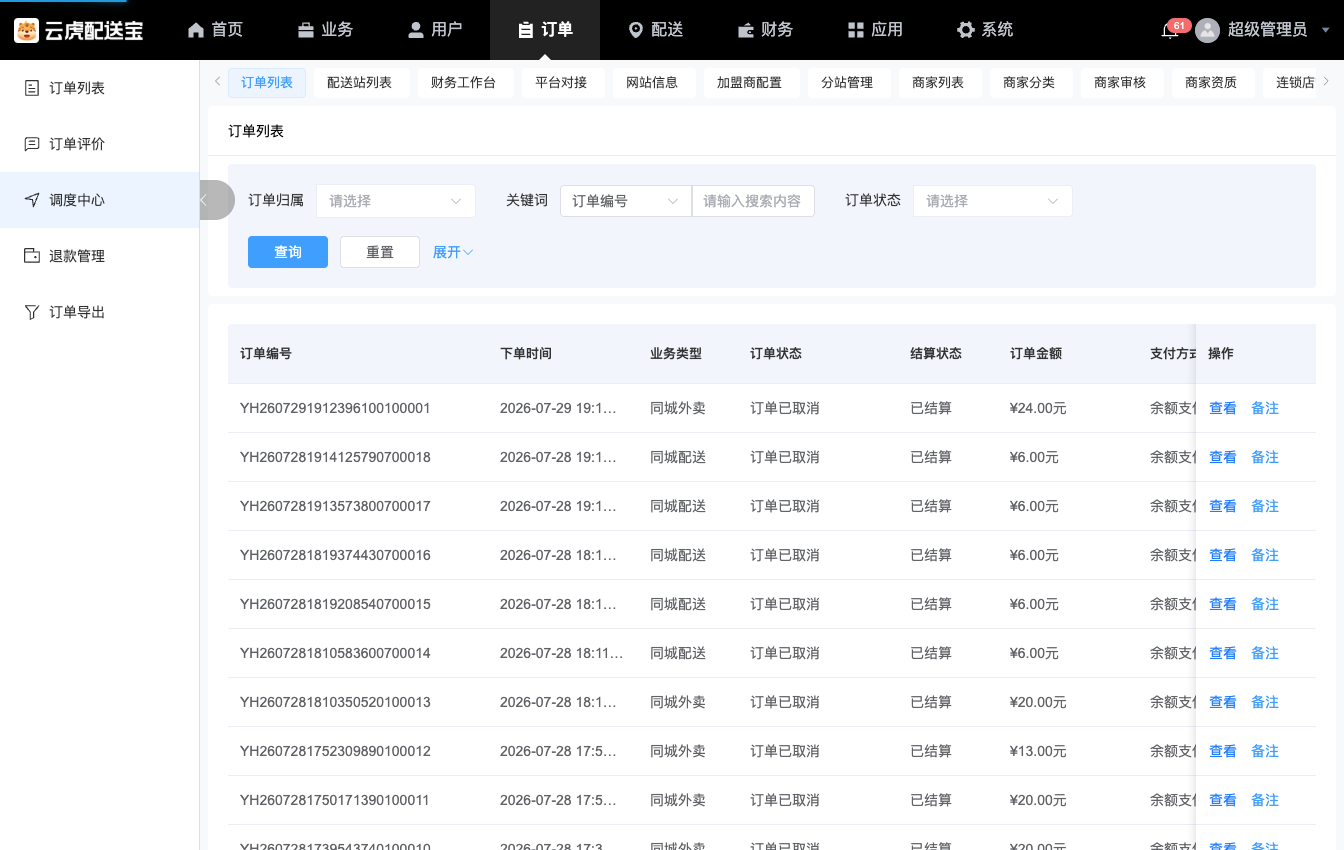This screenshot has width=1344, height=850.
Task: Add 备注 to order YH2607281913573800700017
Action: tap(1265, 506)
